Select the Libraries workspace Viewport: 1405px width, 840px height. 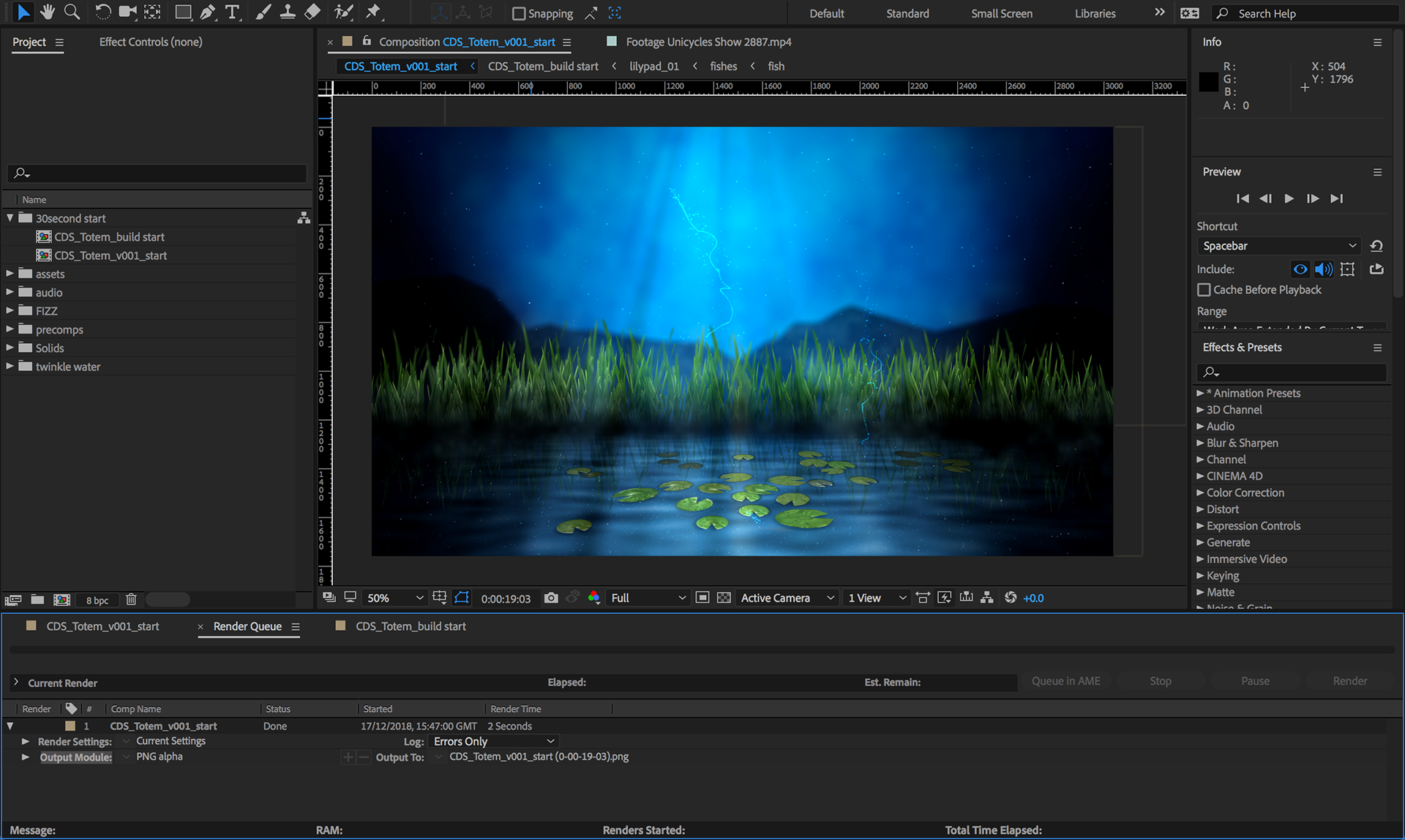click(x=1095, y=13)
